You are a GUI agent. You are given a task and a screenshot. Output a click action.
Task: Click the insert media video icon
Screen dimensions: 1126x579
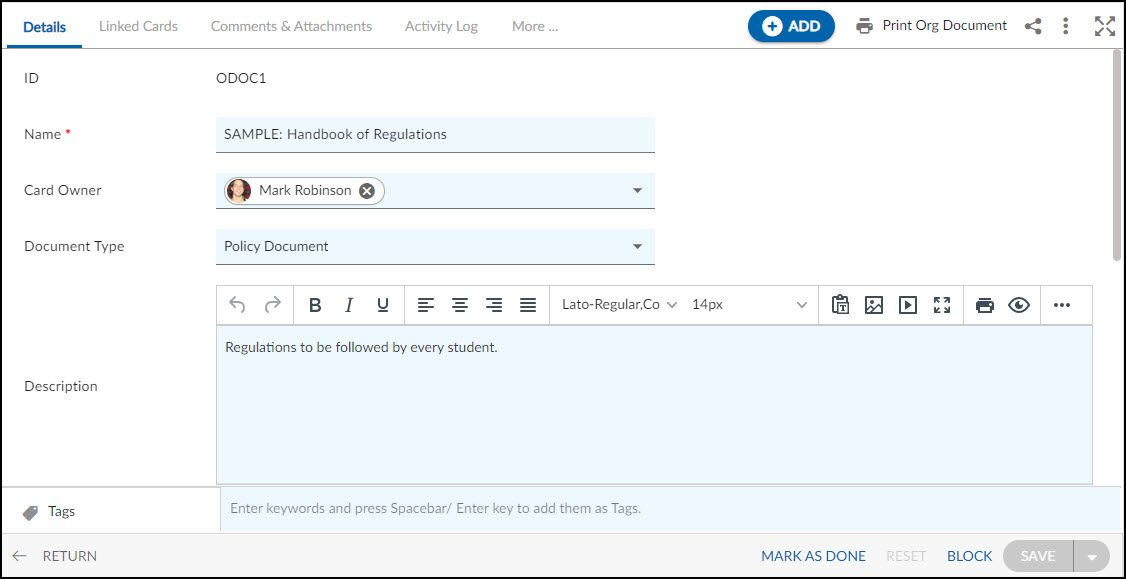point(908,305)
